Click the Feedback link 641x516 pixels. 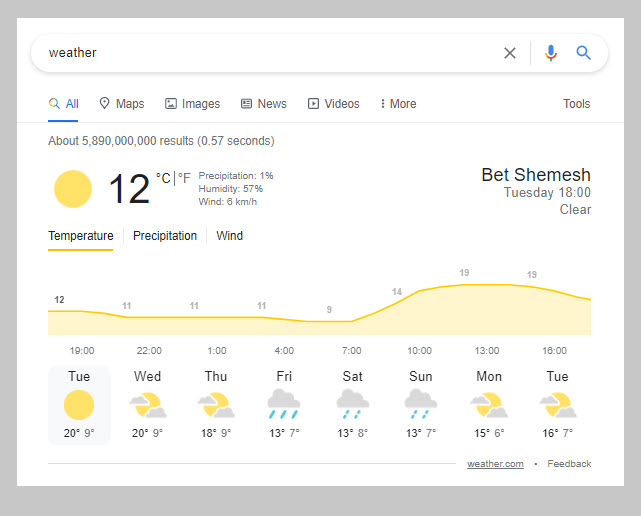pos(569,464)
